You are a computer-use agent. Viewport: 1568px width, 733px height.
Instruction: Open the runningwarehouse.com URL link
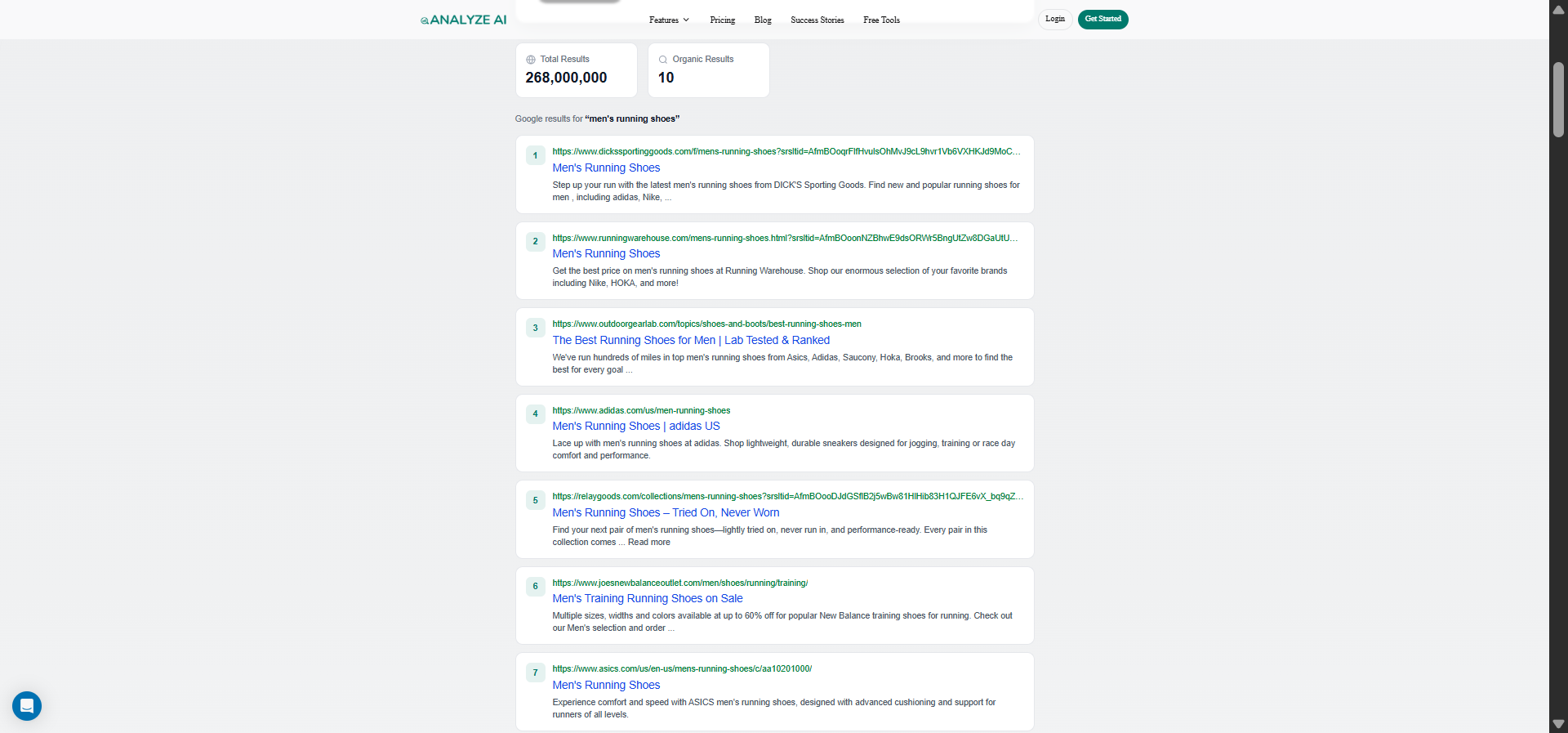coord(785,239)
